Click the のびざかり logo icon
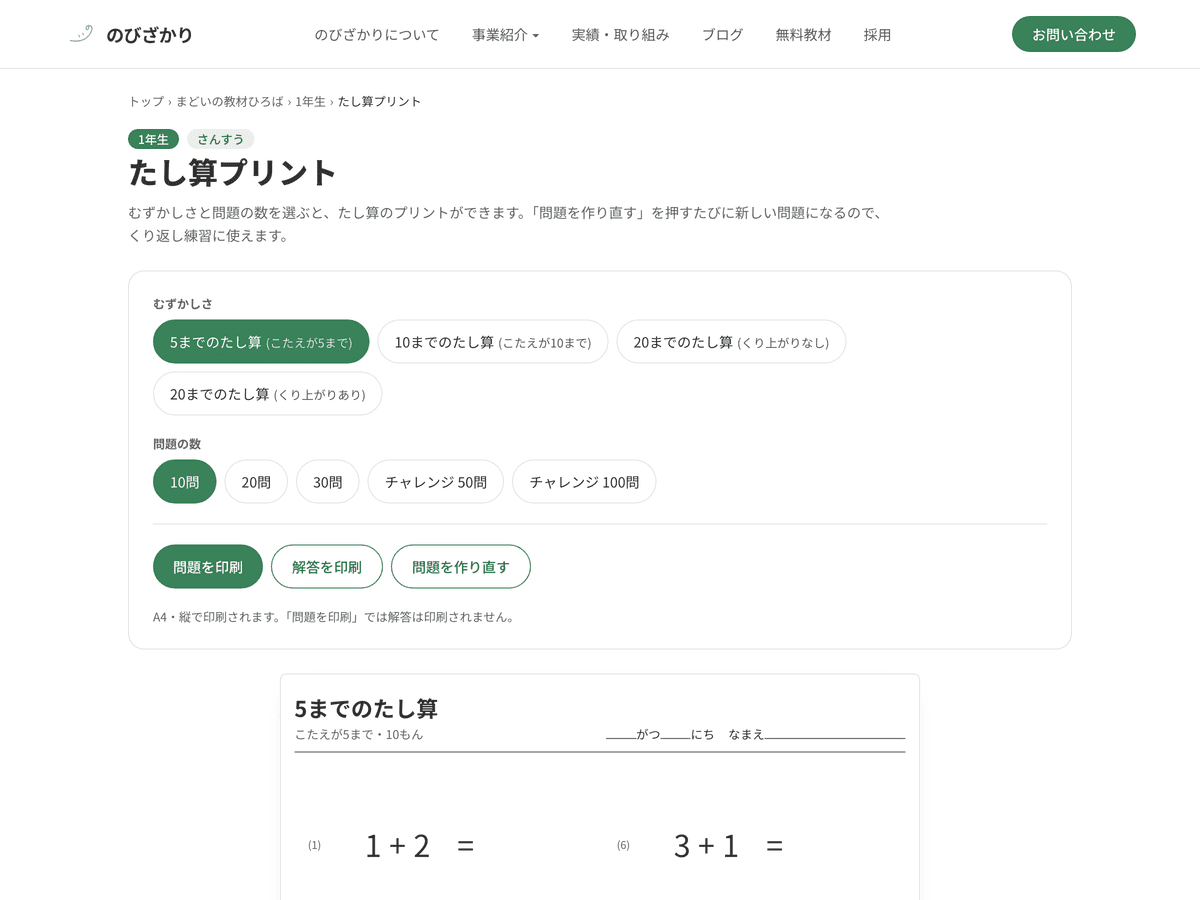Screen dimensions: 1200x900 pyautogui.click(x=82, y=34)
